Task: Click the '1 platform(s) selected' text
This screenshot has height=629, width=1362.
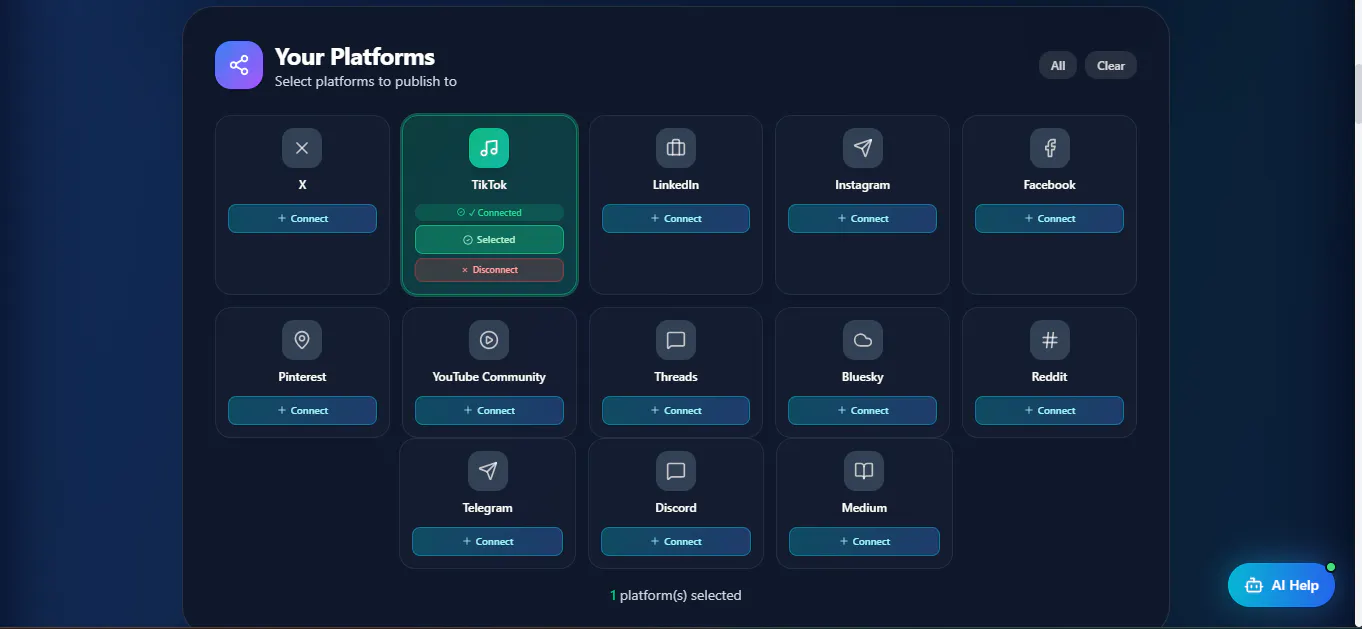Action: pyautogui.click(x=676, y=595)
